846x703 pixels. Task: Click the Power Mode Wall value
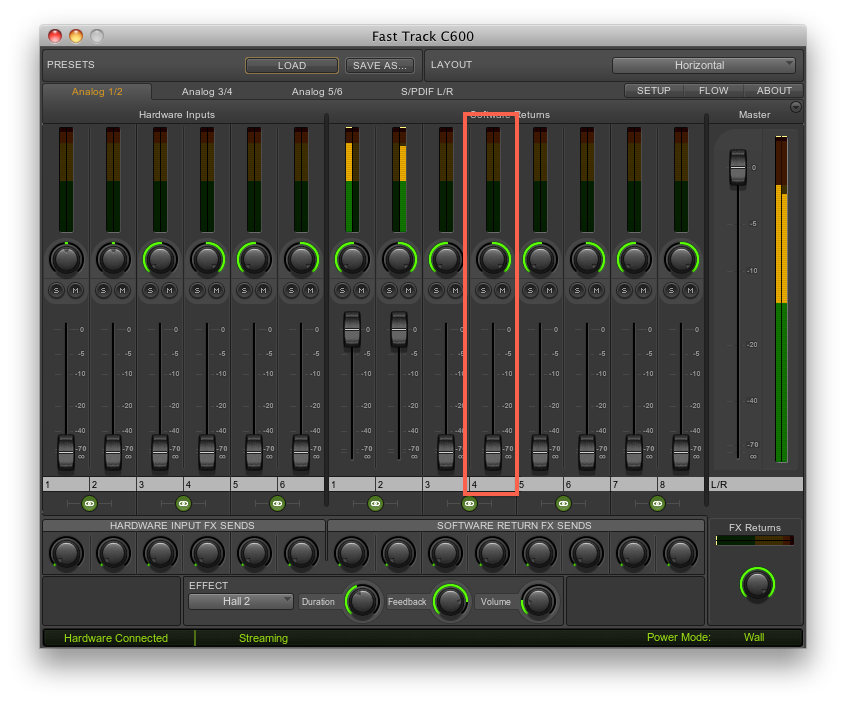[754, 637]
